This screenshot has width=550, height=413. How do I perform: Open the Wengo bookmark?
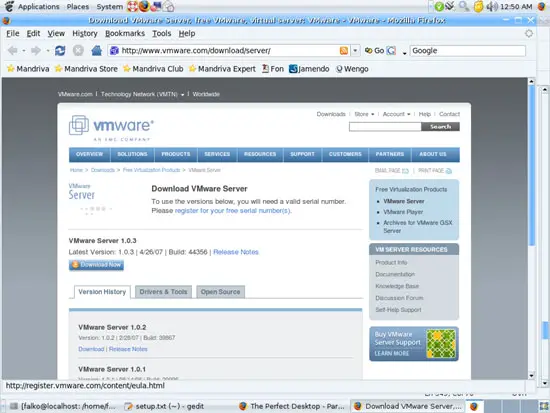[352, 69]
